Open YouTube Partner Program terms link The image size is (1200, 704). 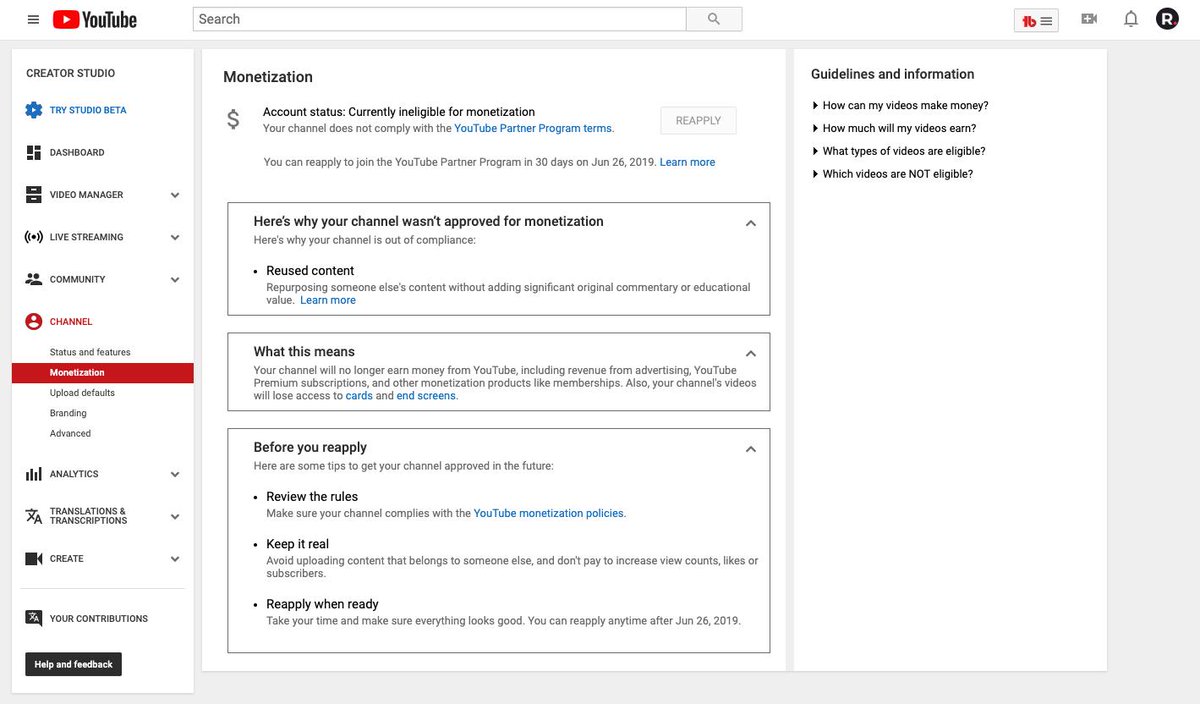[533, 128]
